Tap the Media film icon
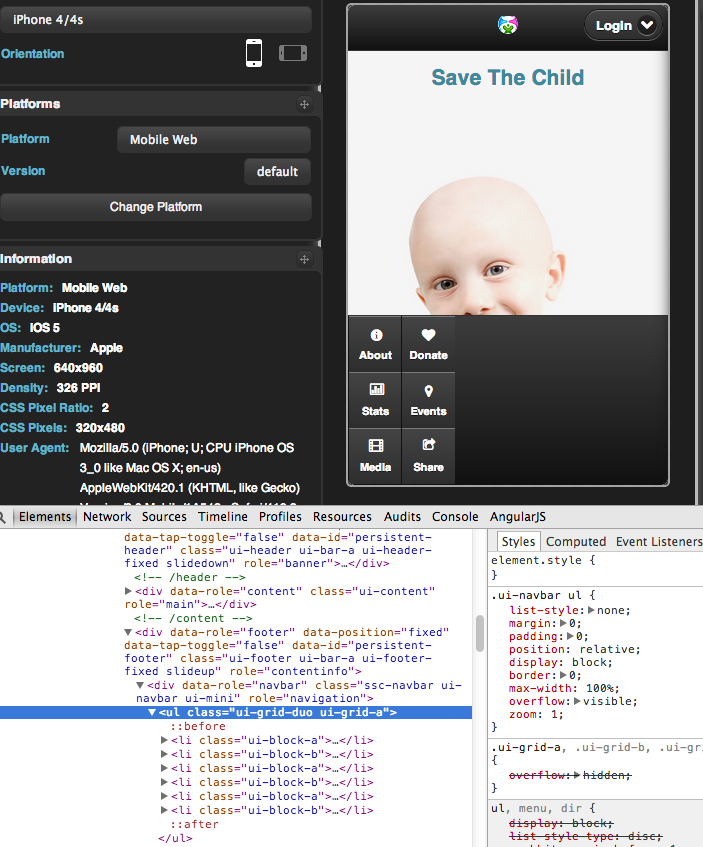 click(x=376, y=446)
